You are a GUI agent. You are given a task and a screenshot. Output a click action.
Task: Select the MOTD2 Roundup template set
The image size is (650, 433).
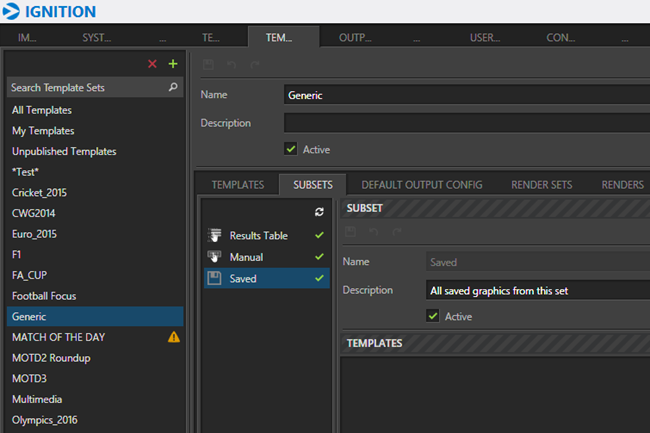click(95, 358)
